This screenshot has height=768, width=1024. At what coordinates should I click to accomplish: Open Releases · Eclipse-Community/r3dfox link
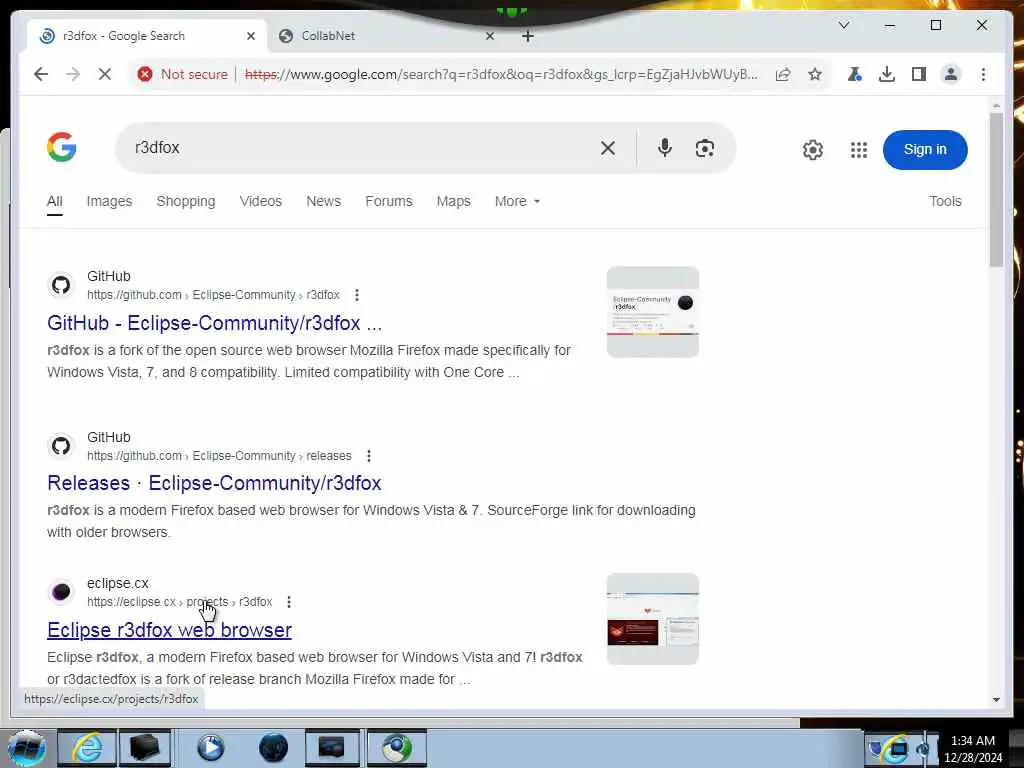click(x=214, y=483)
